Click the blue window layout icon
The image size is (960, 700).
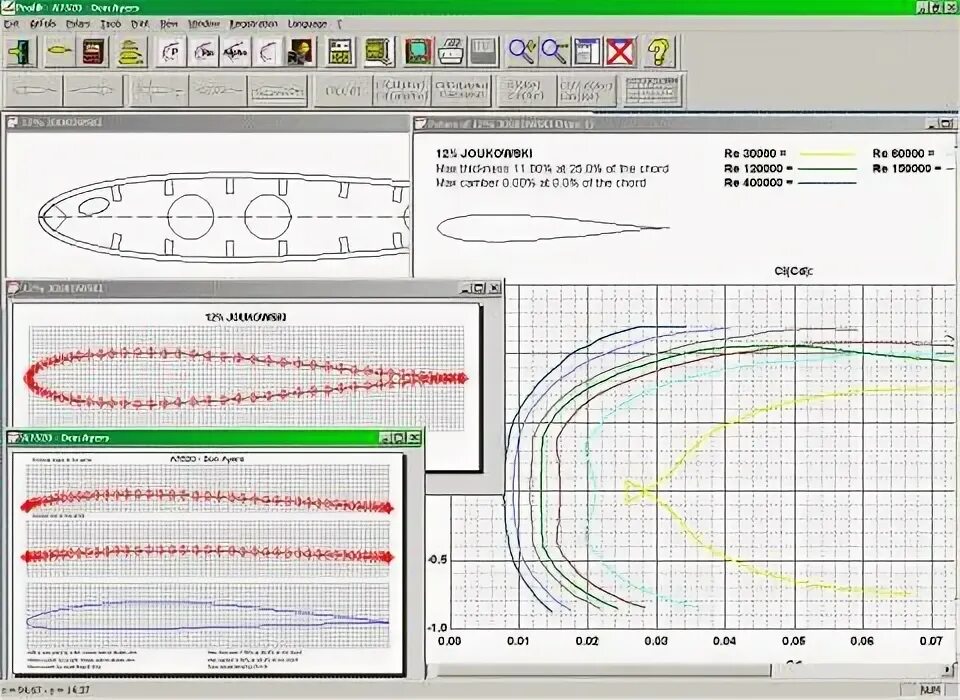[x=587, y=51]
